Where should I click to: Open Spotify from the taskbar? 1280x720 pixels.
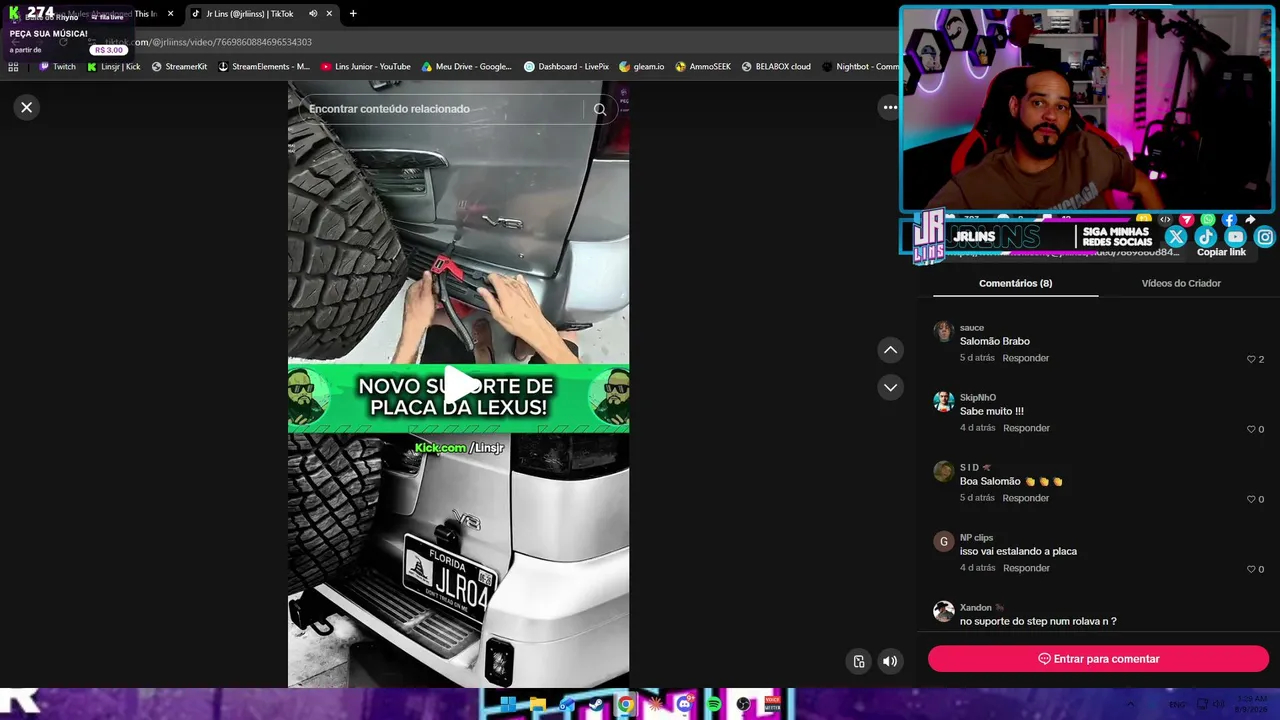click(x=714, y=705)
